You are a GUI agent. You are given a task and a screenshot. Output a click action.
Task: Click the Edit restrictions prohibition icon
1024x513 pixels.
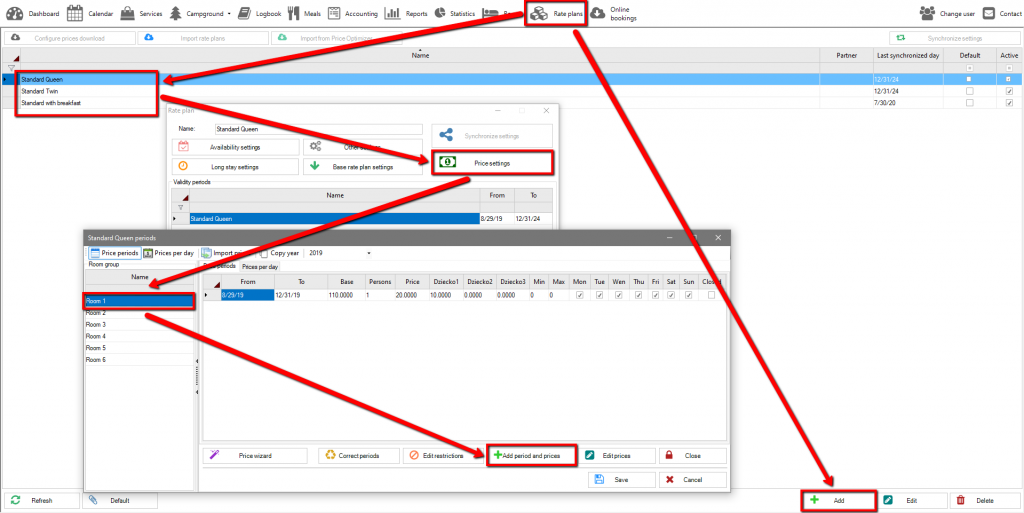coord(415,456)
